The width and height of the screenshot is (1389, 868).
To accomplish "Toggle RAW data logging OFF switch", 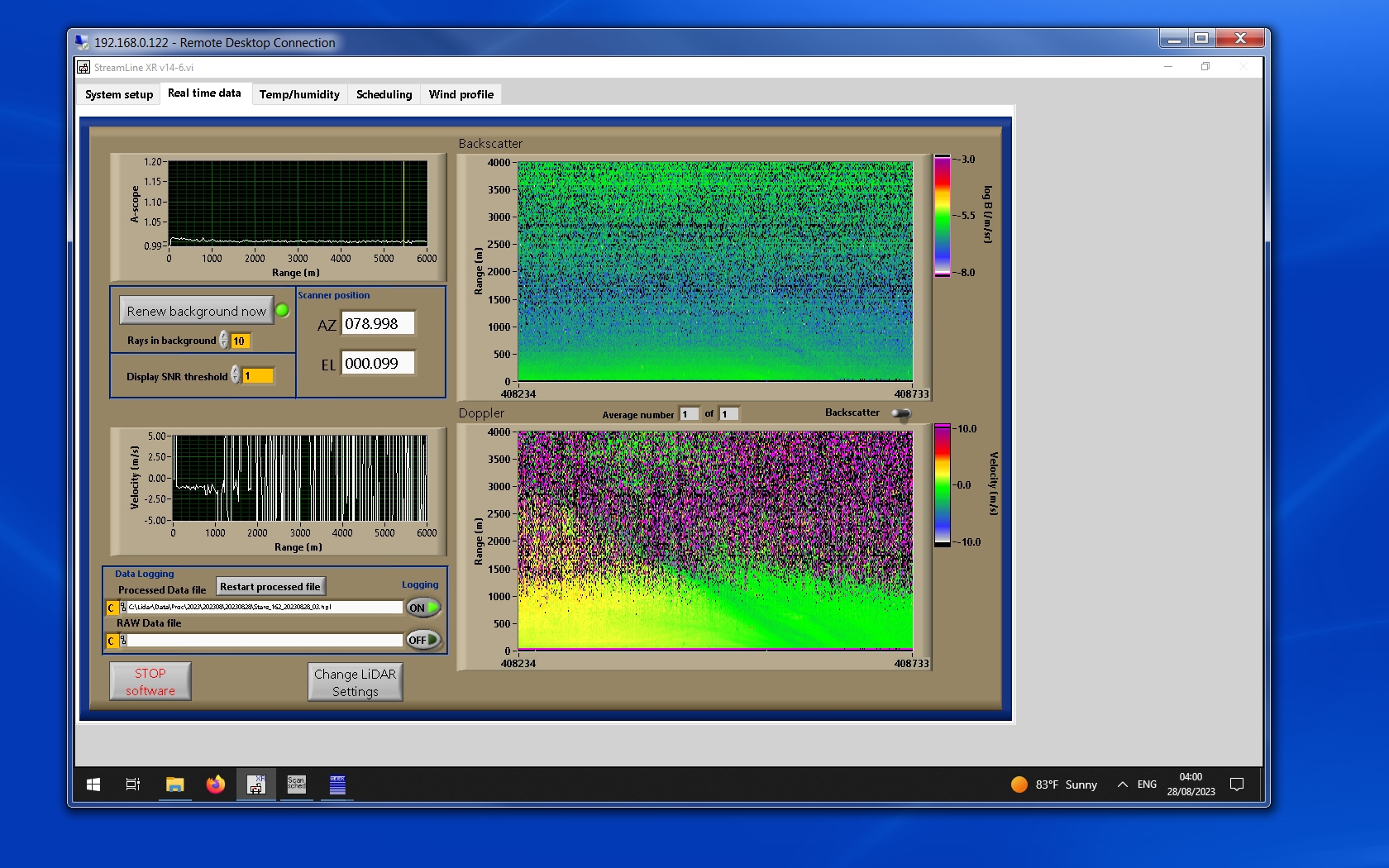I will coord(422,640).
